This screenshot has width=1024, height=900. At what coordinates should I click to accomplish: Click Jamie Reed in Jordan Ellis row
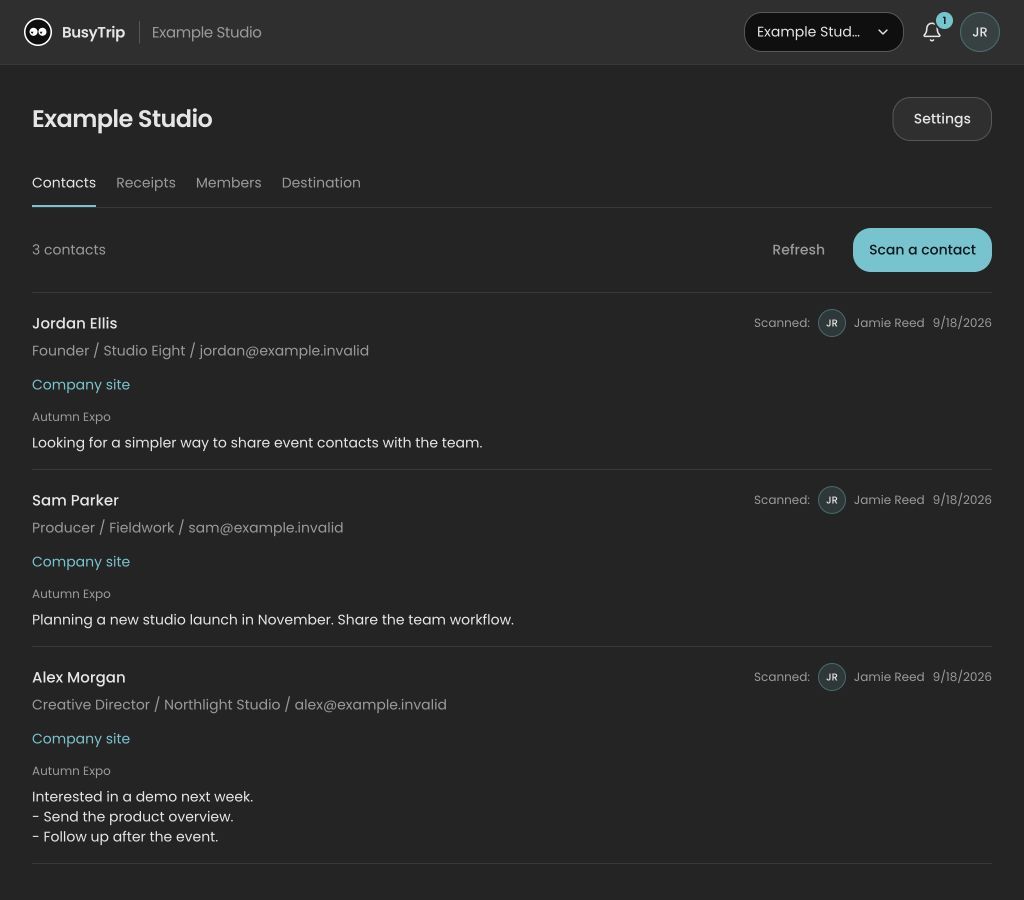click(x=889, y=323)
